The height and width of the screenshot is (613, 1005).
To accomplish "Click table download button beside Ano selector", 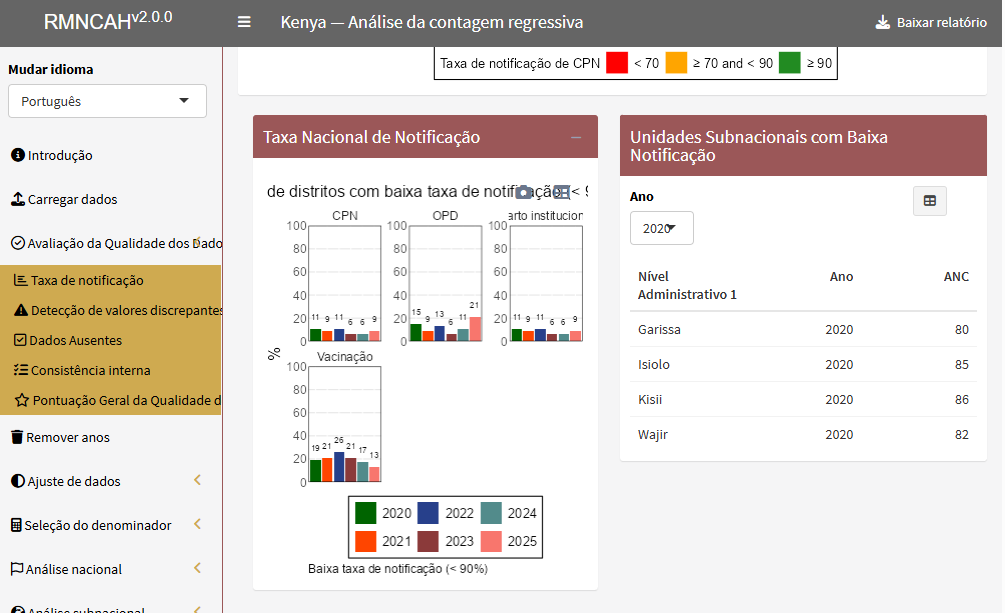I will [930, 201].
